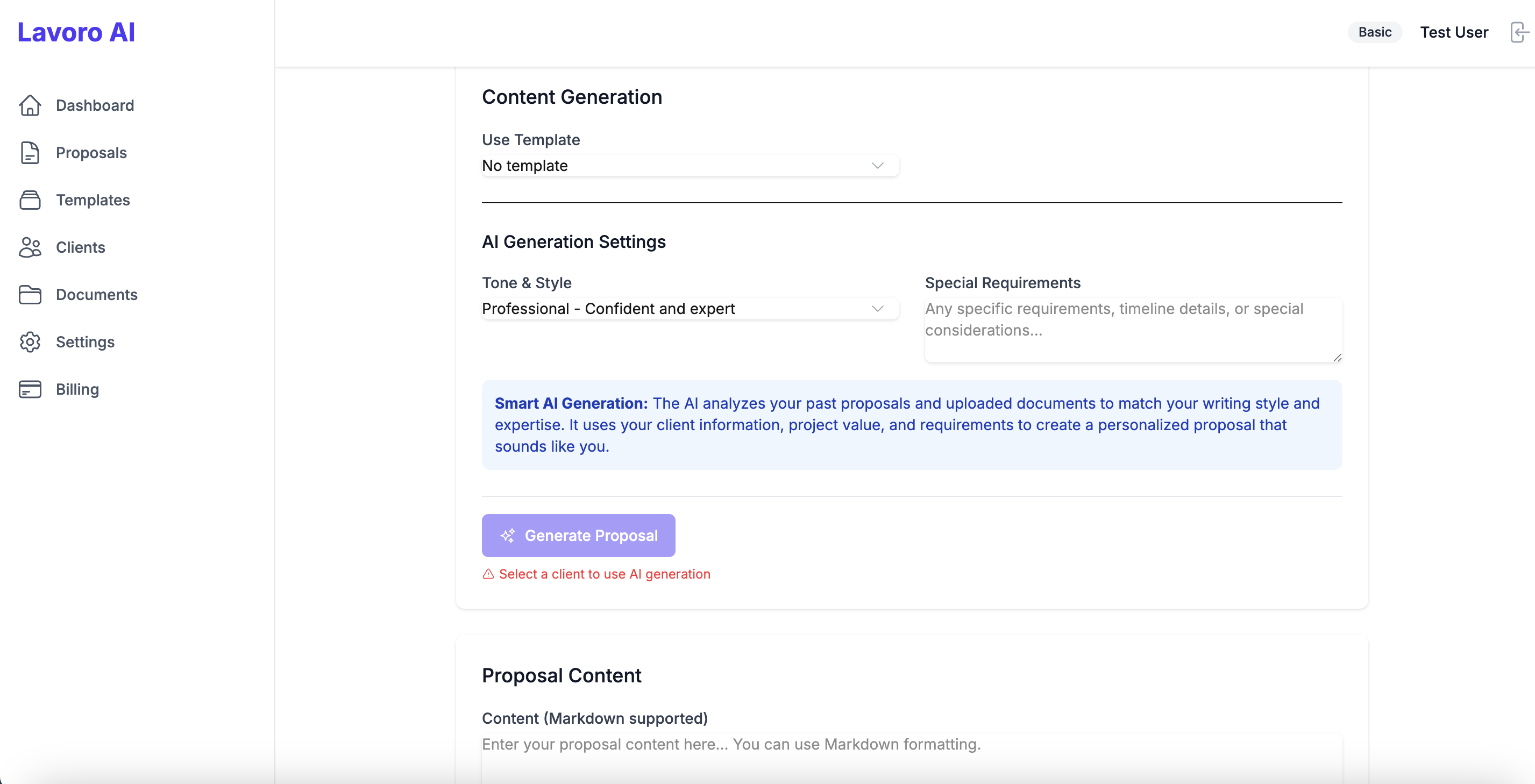Click the Generate Proposal button
Image resolution: width=1535 pixels, height=784 pixels.
click(578, 535)
